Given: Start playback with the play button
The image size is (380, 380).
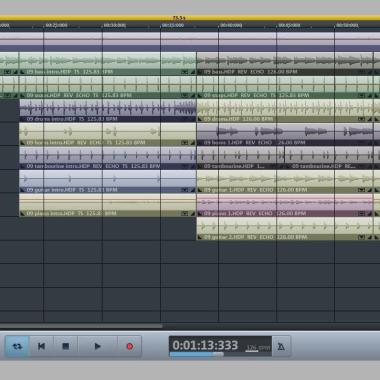Looking at the screenshot, I should (97, 347).
